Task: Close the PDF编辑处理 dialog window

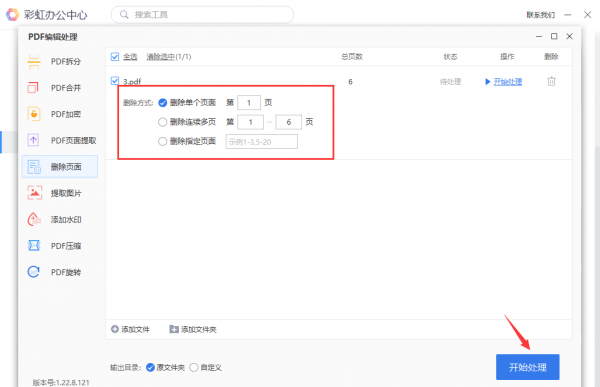Action: (x=569, y=36)
